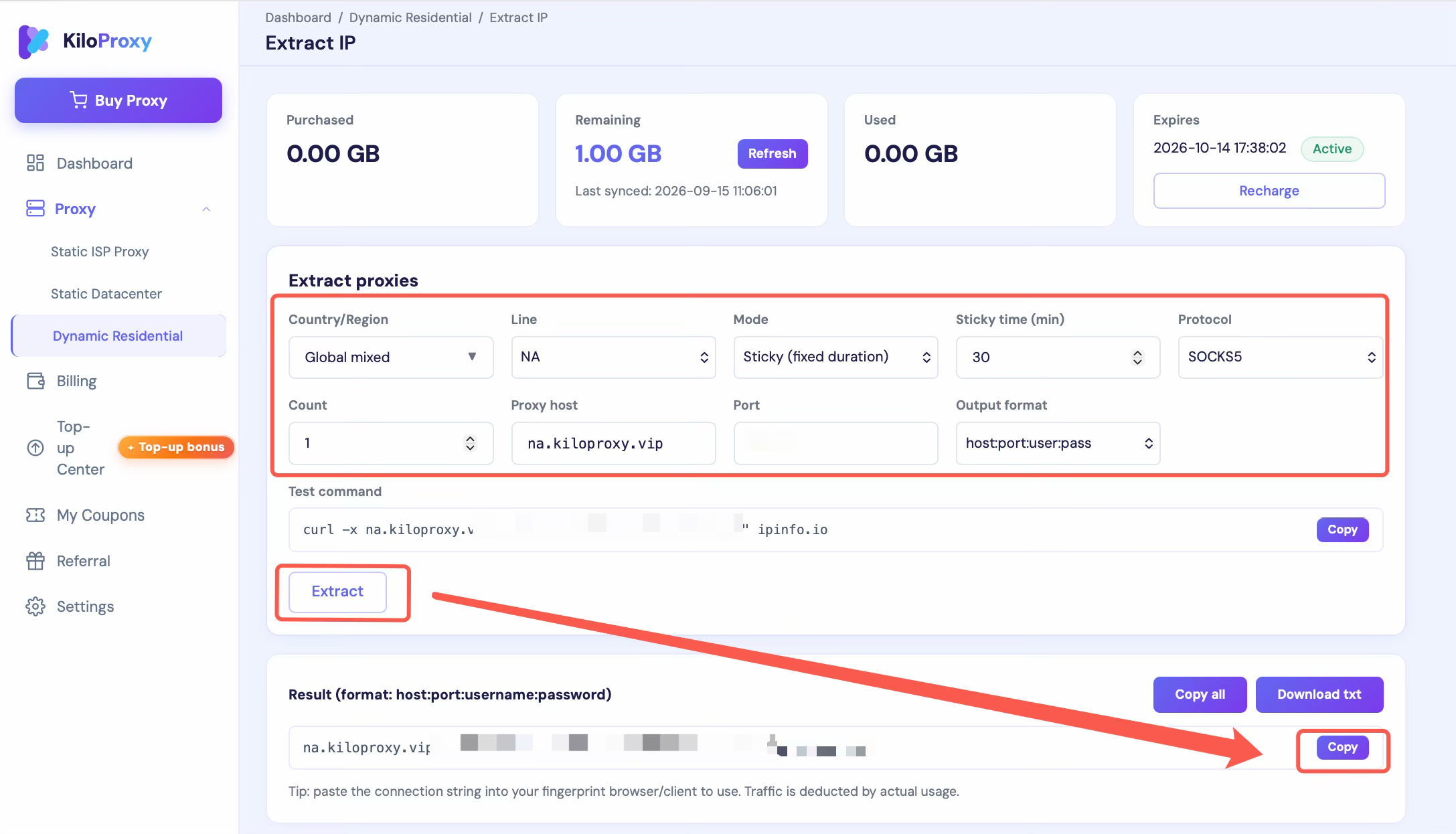Click the curl test command text
The image size is (1456, 834).
coord(565,529)
